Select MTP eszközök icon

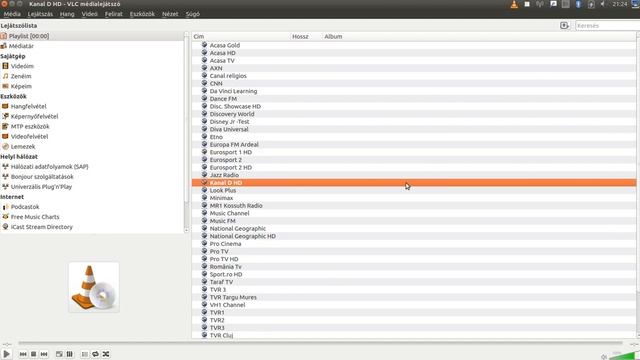[x=5, y=126]
